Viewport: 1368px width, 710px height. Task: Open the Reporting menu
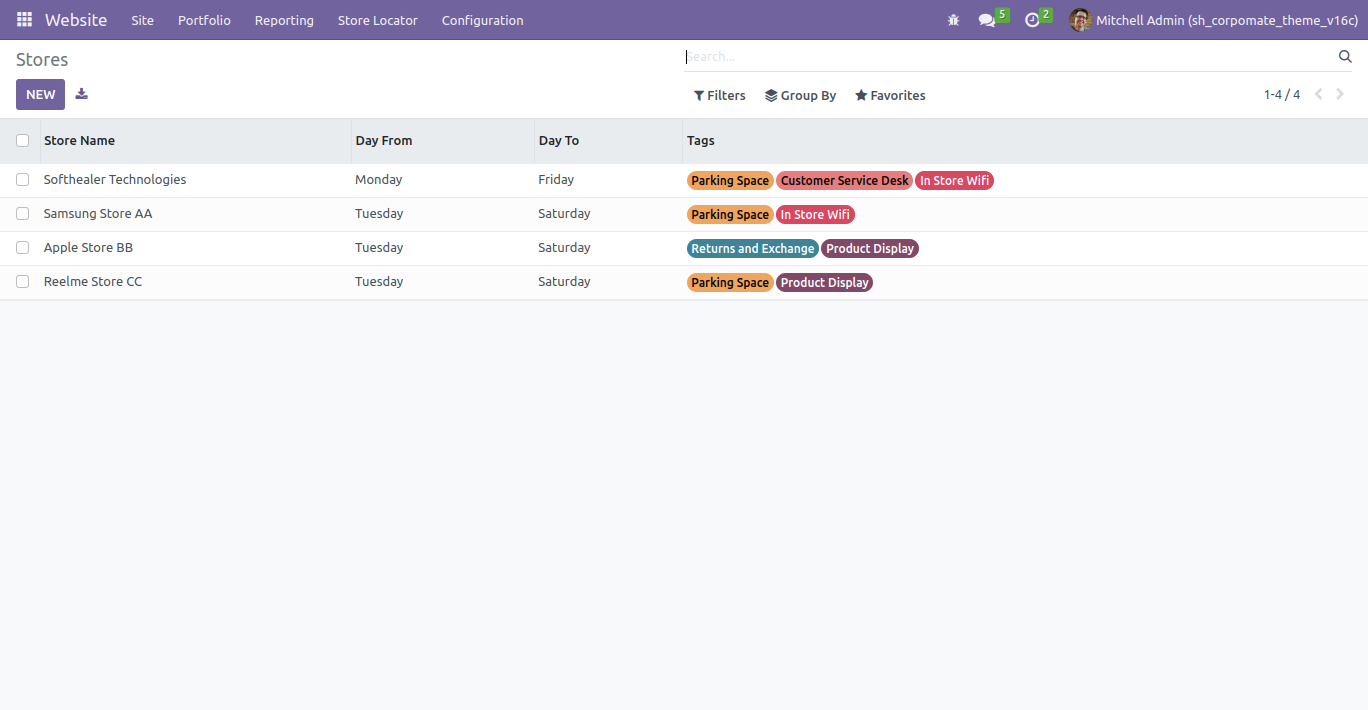(284, 20)
